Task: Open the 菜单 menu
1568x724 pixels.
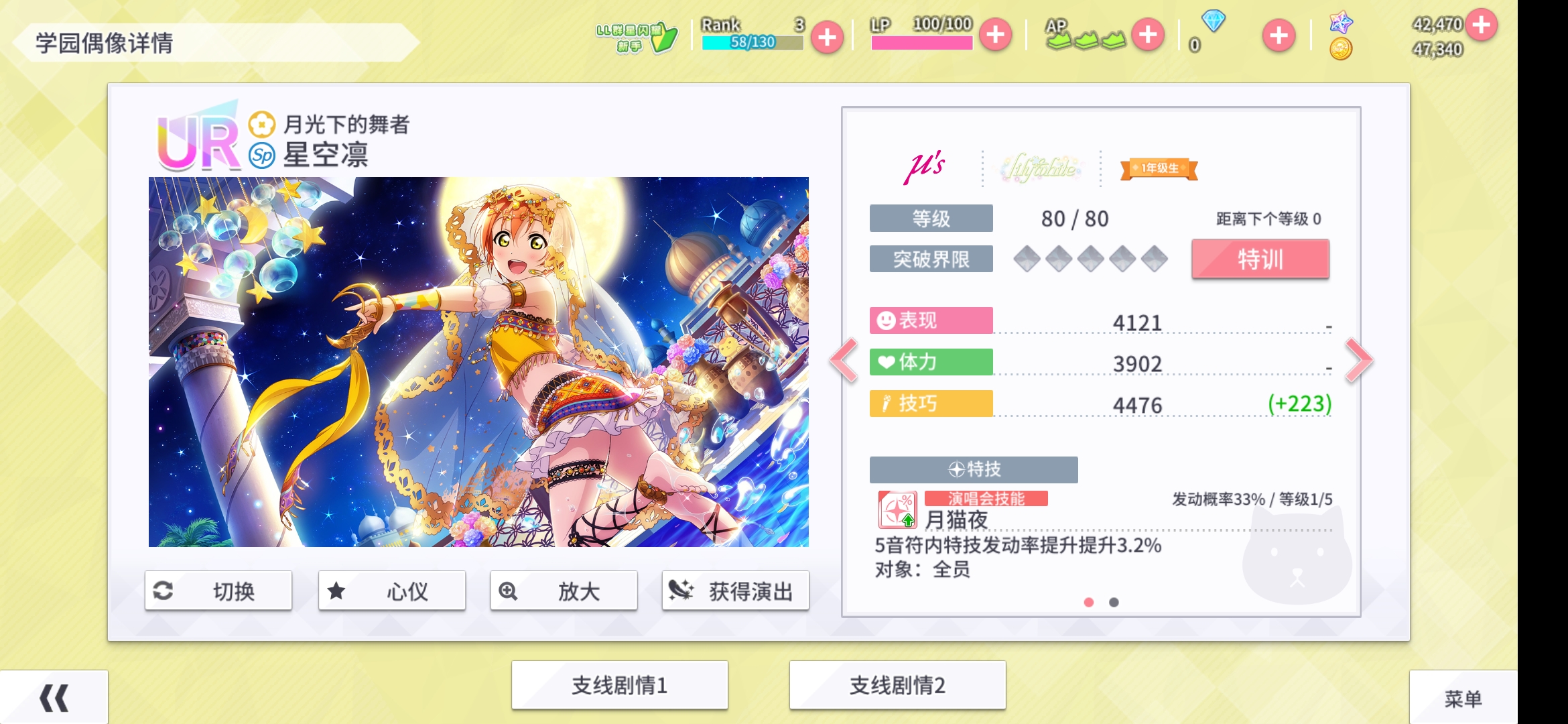Action: point(1463,699)
